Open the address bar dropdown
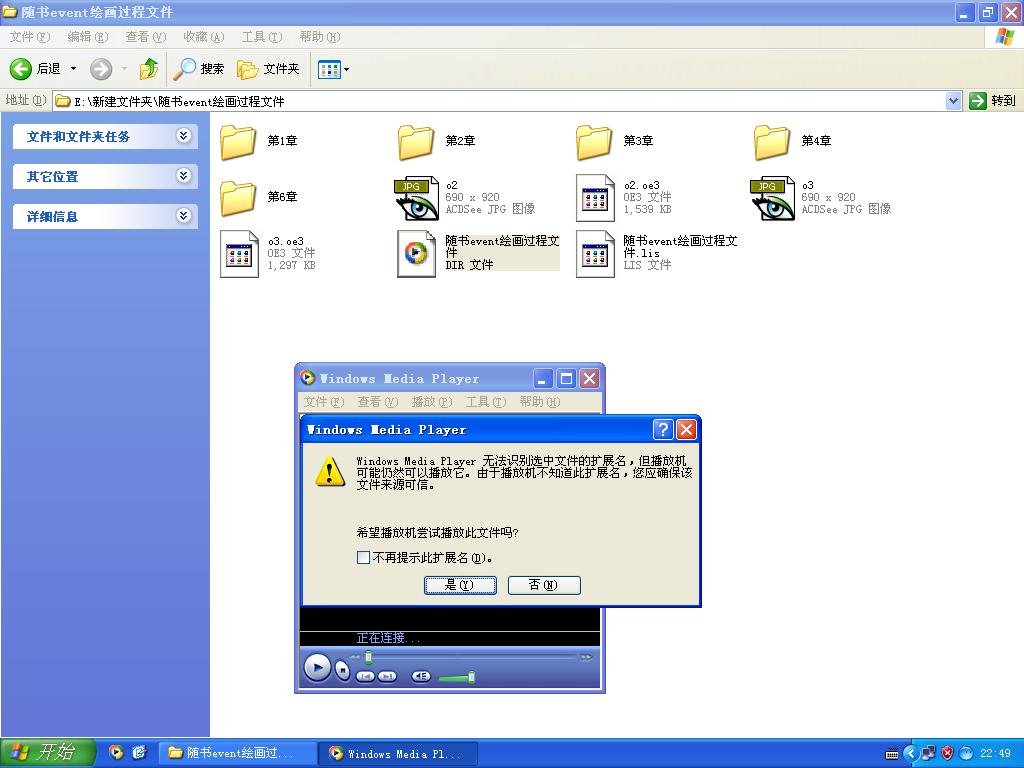 [x=953, y=101]
